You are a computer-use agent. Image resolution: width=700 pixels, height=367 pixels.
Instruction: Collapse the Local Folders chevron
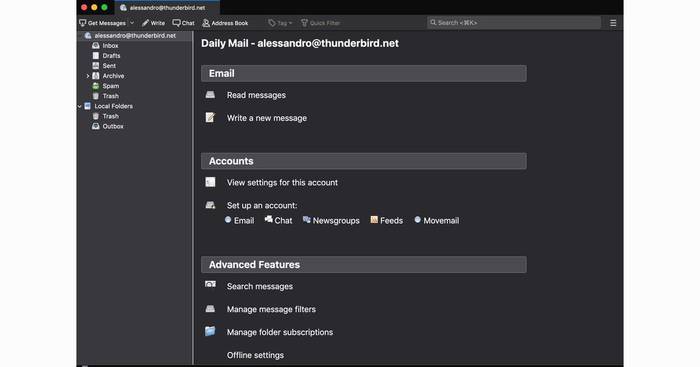[x=80, y=106]
